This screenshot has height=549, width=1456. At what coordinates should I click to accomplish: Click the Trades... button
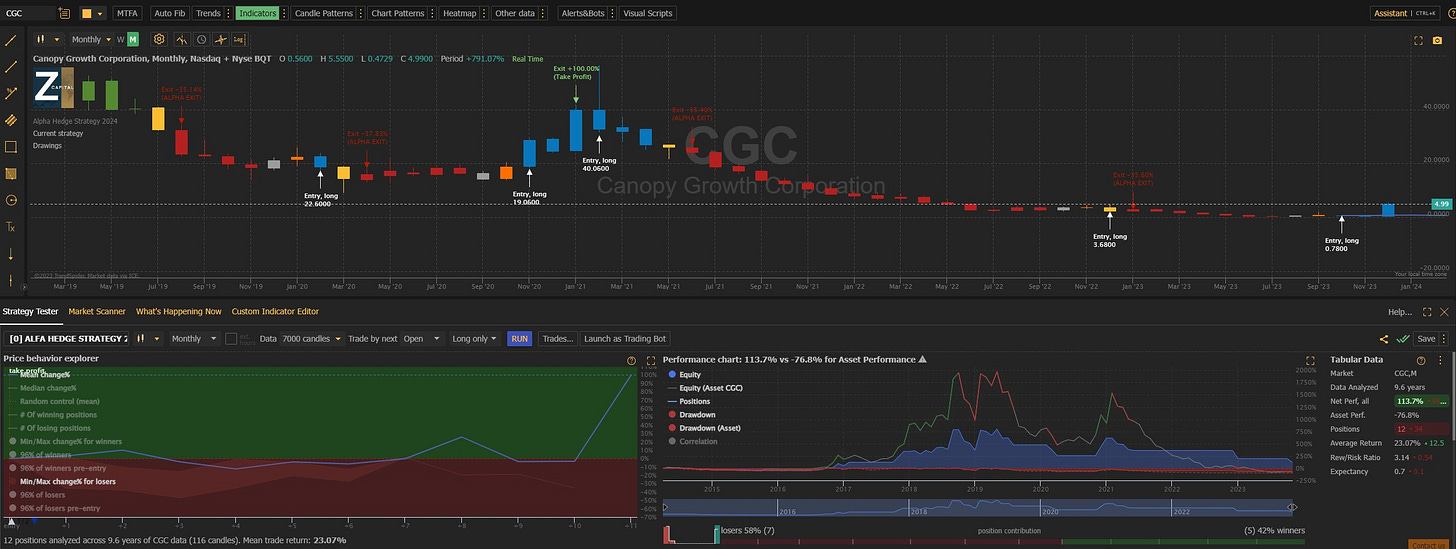557,339
